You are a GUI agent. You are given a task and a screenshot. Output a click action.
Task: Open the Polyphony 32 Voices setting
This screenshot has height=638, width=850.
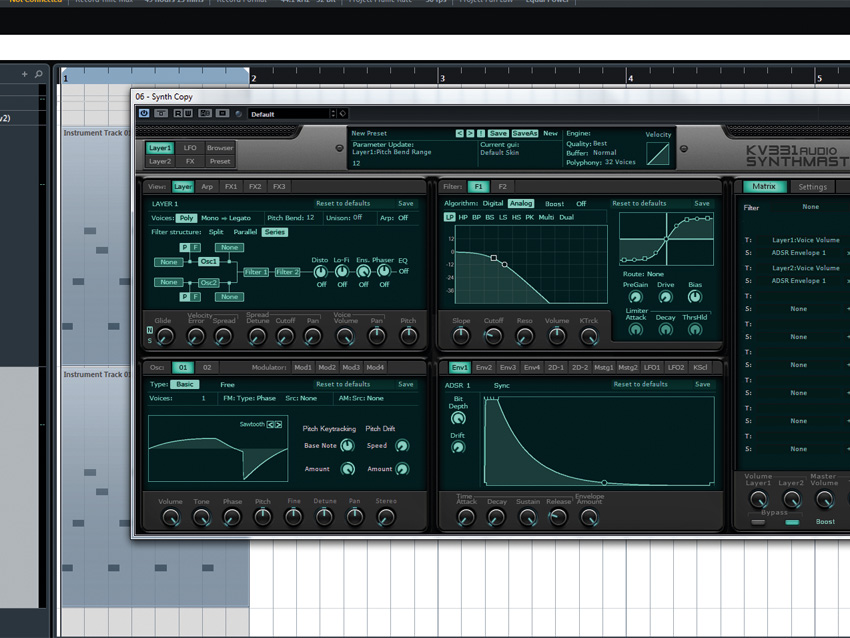(601, 162)
